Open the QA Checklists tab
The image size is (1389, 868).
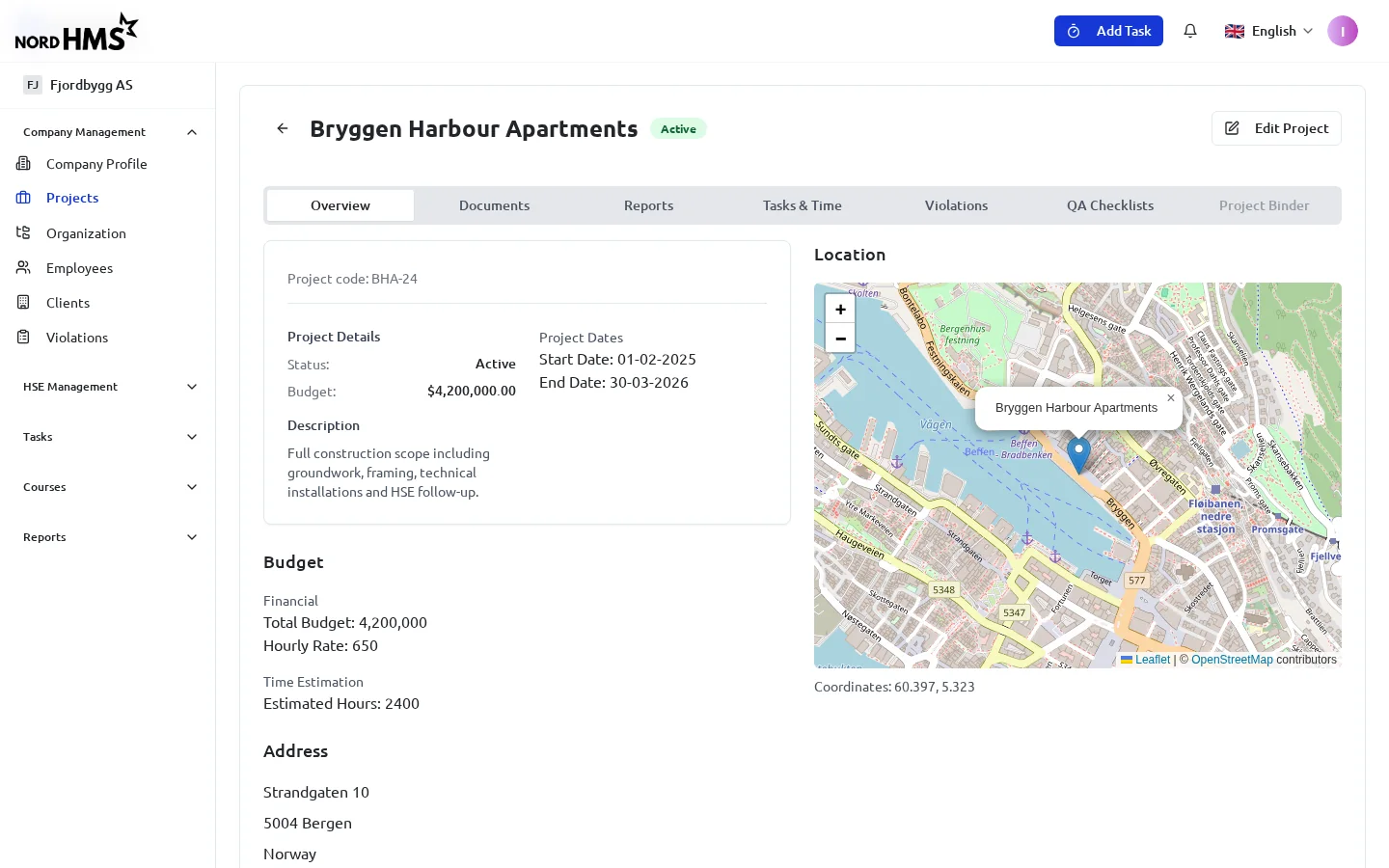coord(1110,205)
